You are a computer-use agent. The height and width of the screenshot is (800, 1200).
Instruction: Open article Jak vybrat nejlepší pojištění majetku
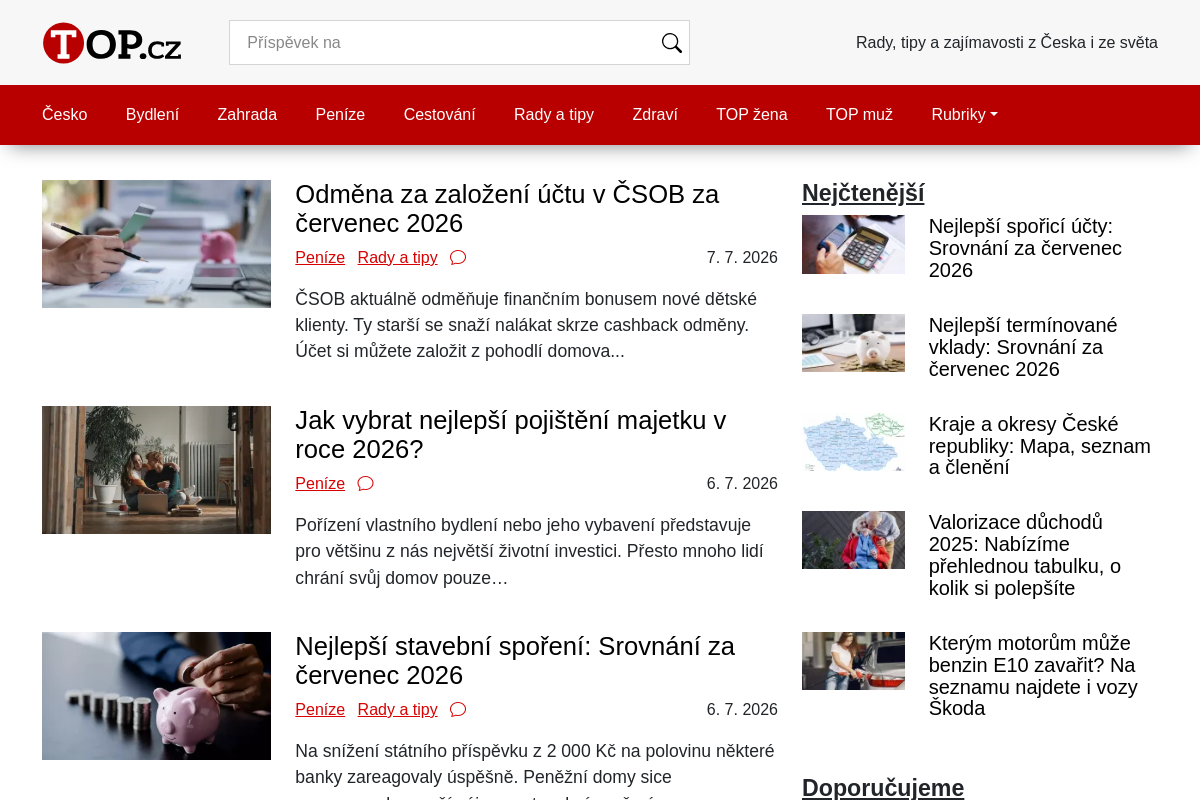click(x=510, y=434)
